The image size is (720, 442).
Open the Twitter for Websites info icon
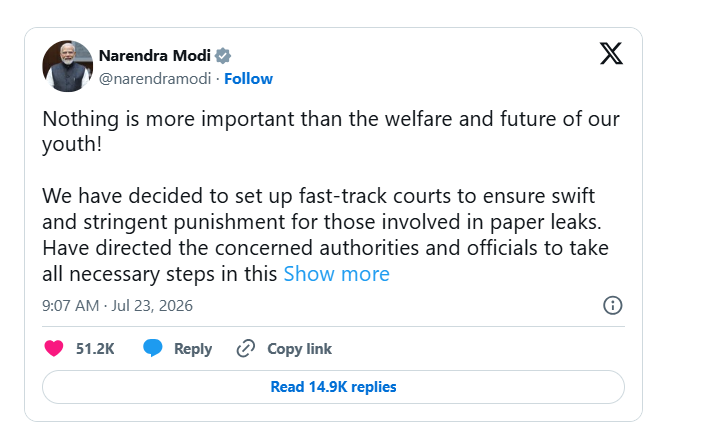613,305
